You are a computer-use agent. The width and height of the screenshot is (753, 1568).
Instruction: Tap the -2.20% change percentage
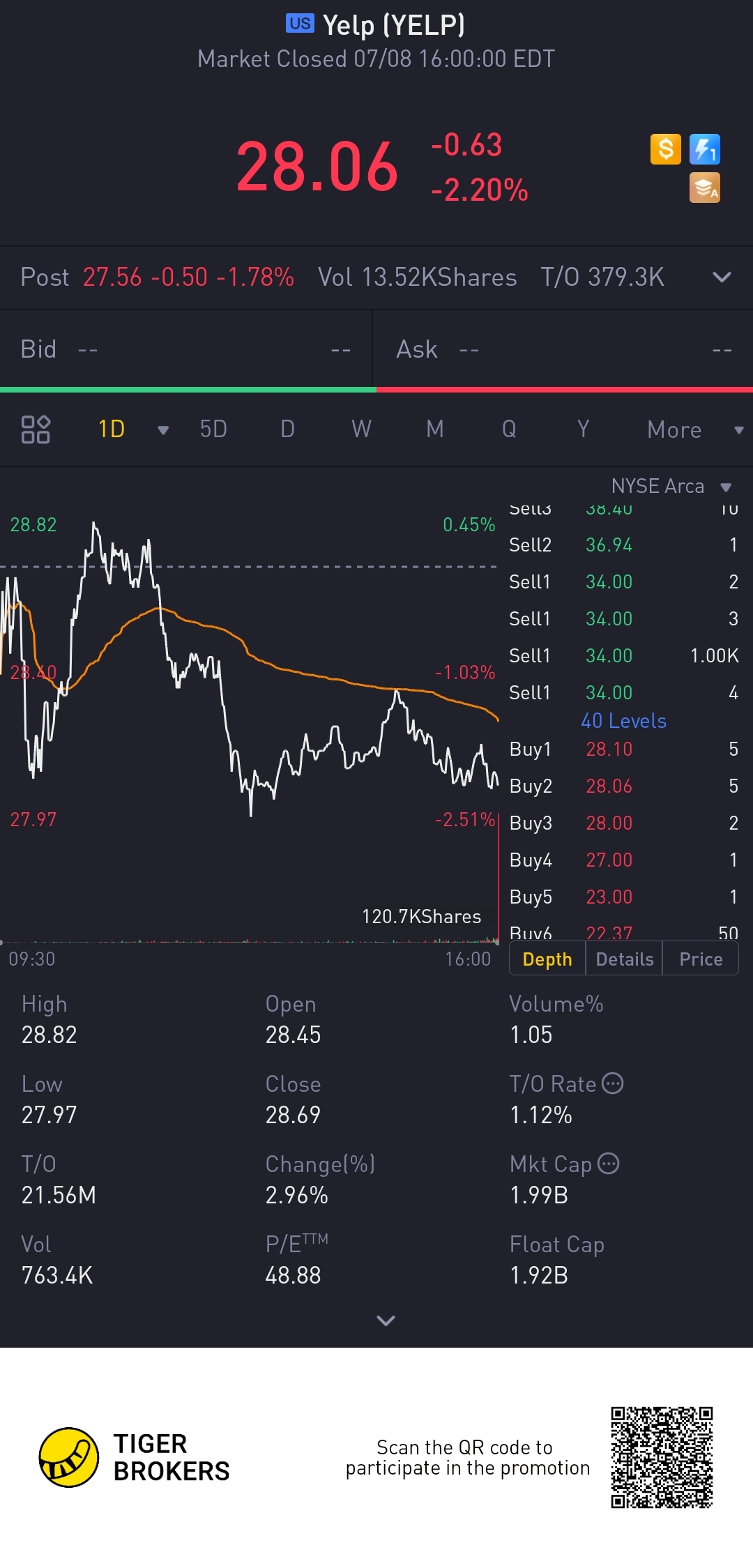point(480,190)
